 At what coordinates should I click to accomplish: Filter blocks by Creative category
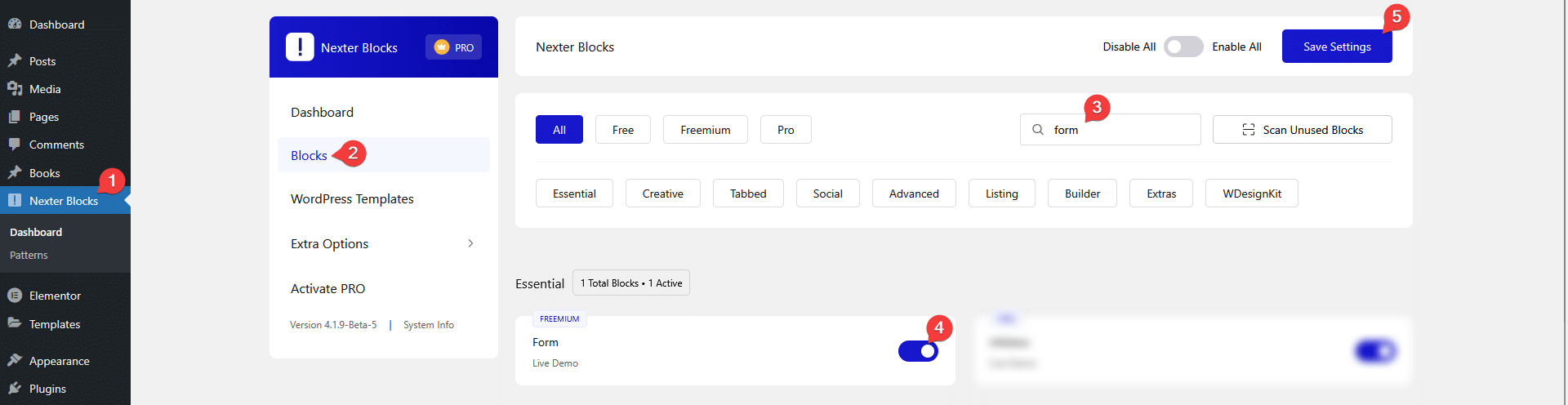point(662,194)
